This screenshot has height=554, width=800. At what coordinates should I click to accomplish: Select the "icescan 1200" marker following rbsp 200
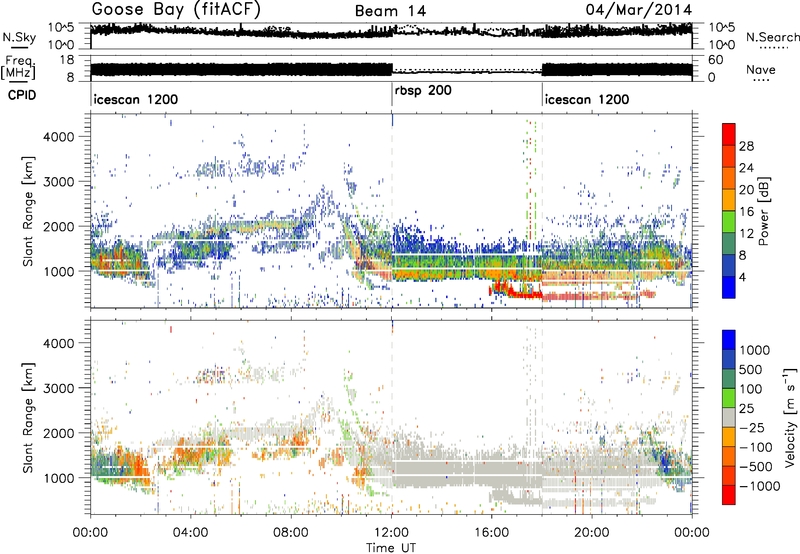(587, 99)
